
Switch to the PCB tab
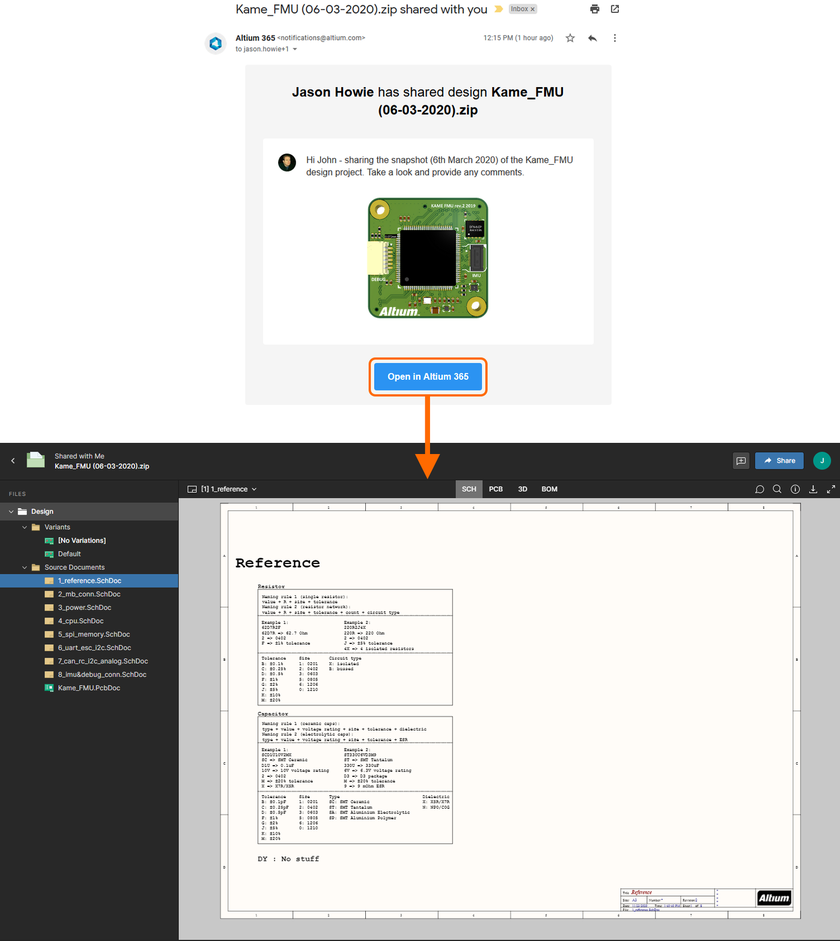pos(495,489)
